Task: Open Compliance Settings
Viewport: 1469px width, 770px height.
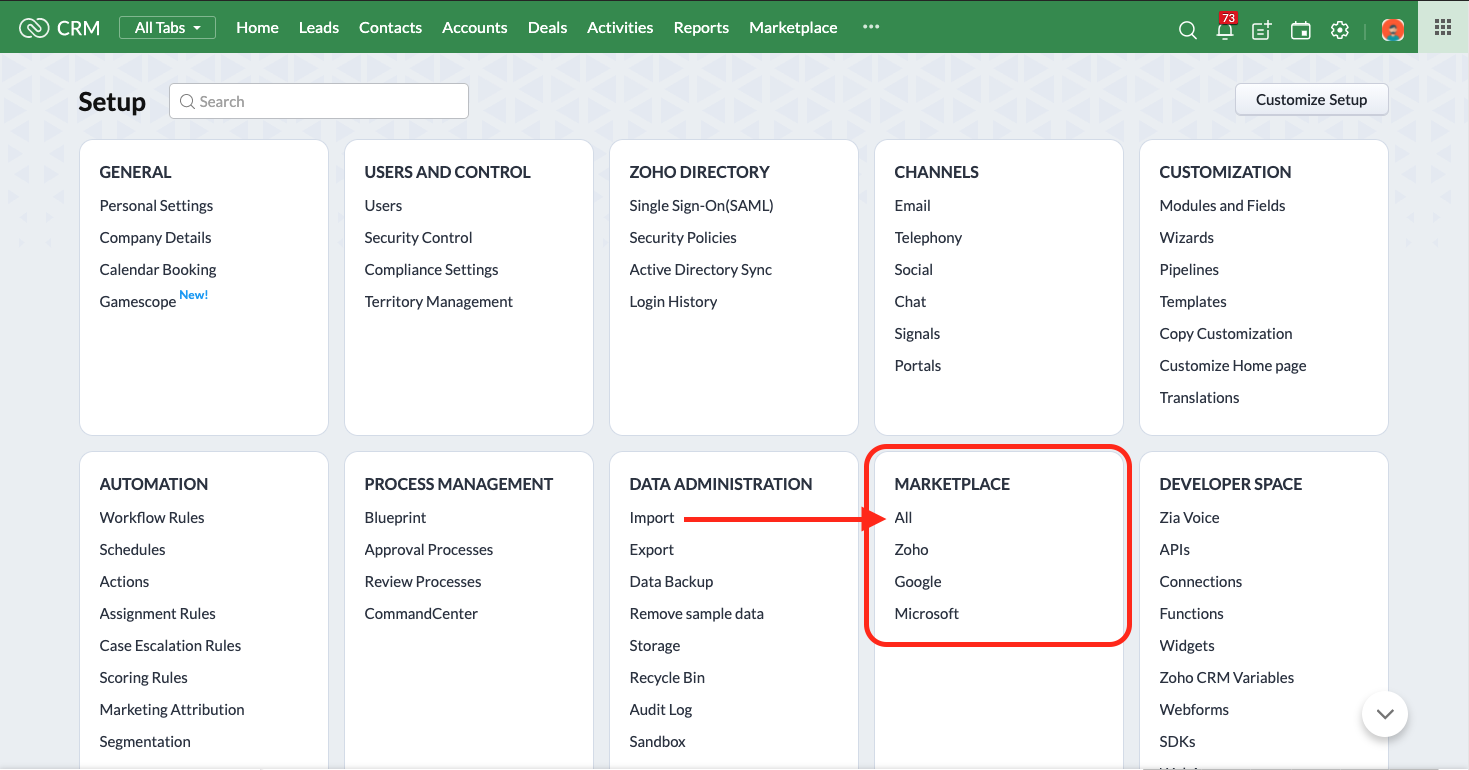Action: [431, 270]
